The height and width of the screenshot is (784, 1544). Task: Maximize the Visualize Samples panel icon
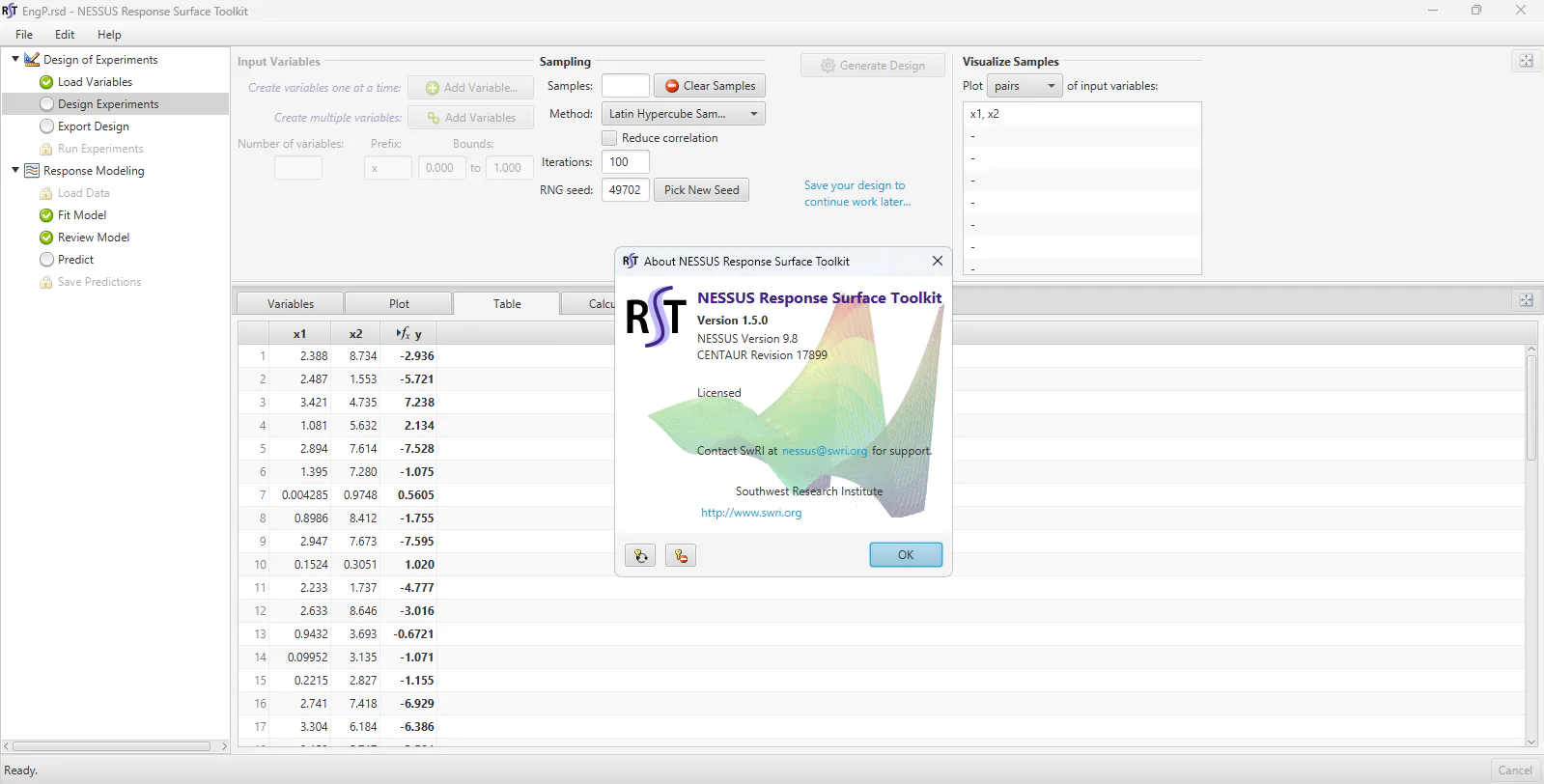(x=1527, y=61)
